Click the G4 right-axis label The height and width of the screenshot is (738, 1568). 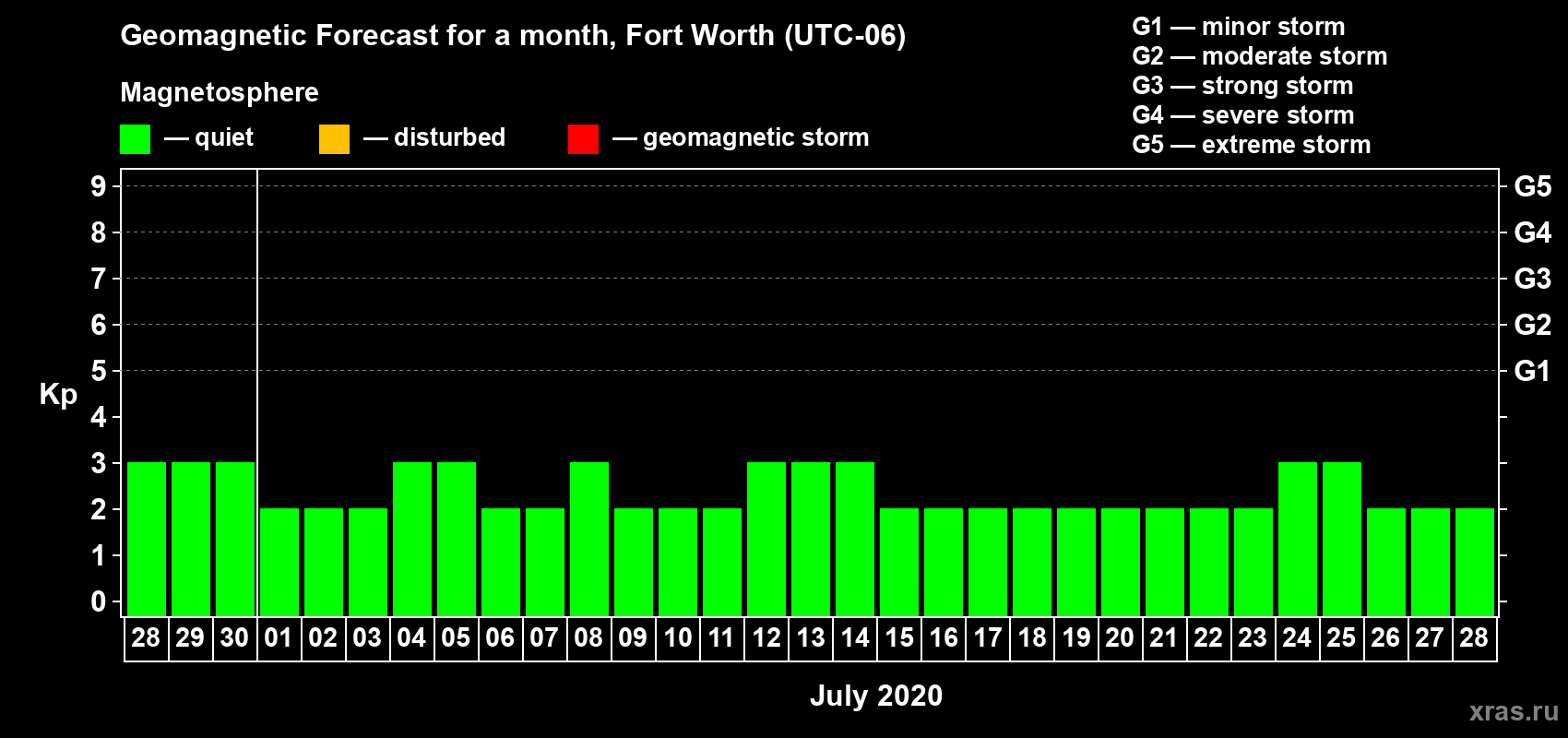(x=1533, y=232)
